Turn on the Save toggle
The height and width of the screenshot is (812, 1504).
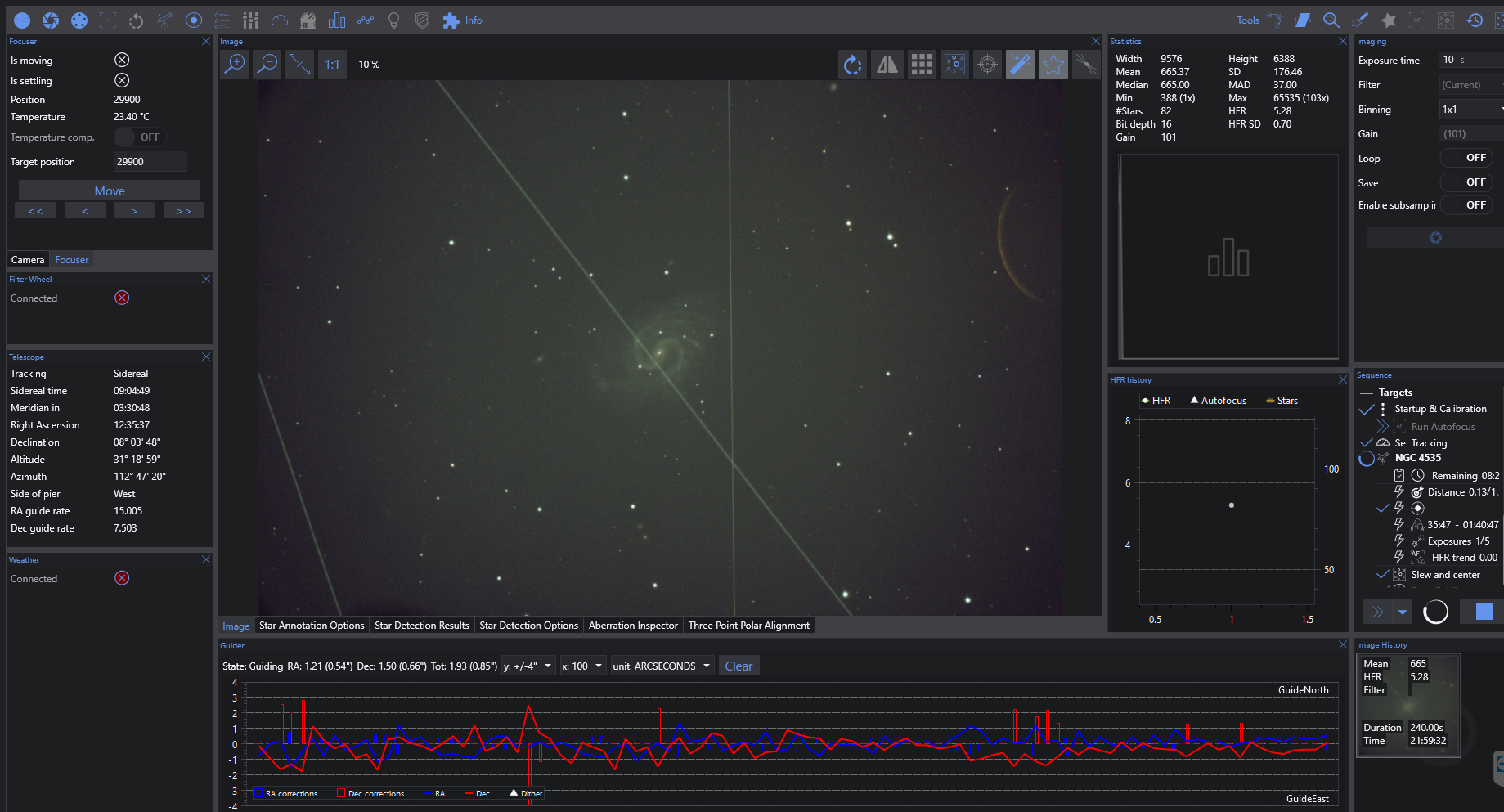[1466, 182]
